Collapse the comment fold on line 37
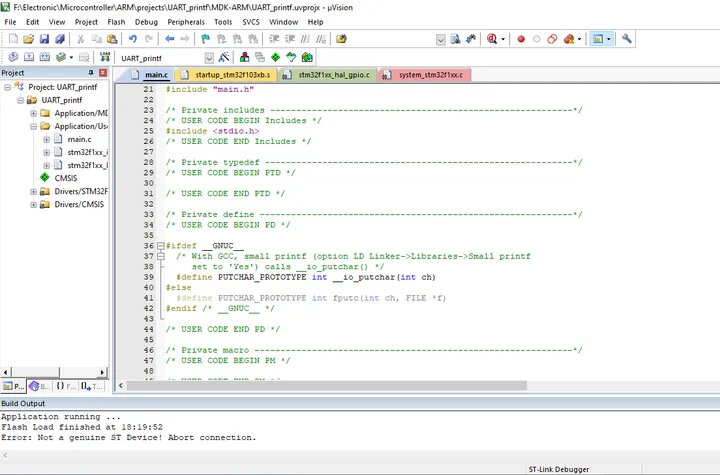720x475 pixels. [x=160, y=256]
